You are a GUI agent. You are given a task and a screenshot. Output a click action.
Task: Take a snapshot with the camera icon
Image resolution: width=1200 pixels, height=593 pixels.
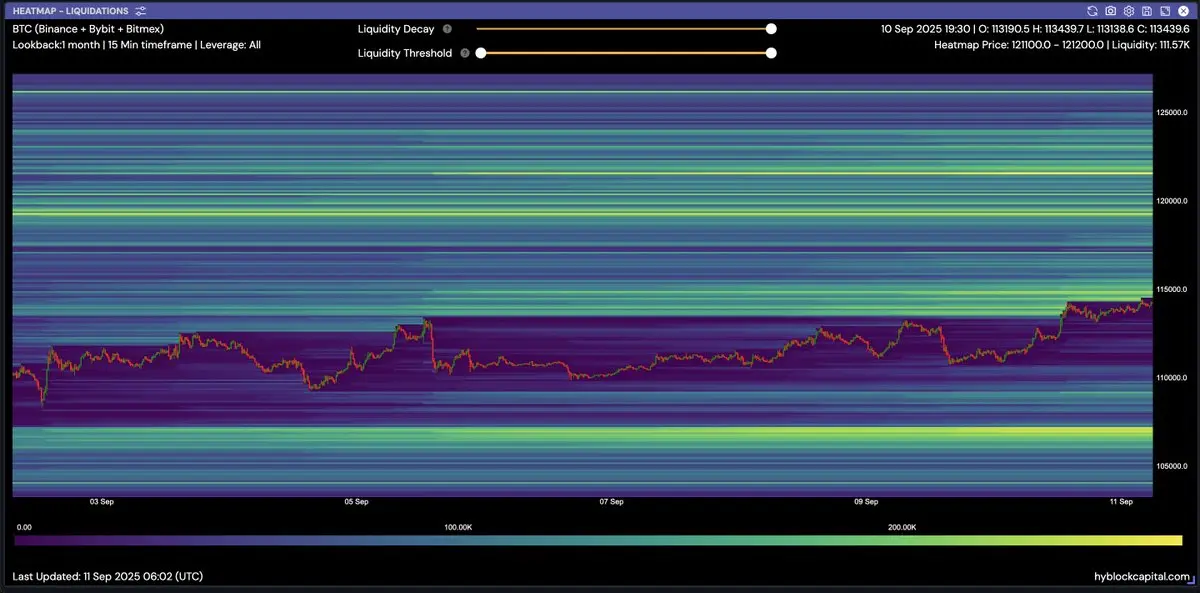click(1111, 11)
